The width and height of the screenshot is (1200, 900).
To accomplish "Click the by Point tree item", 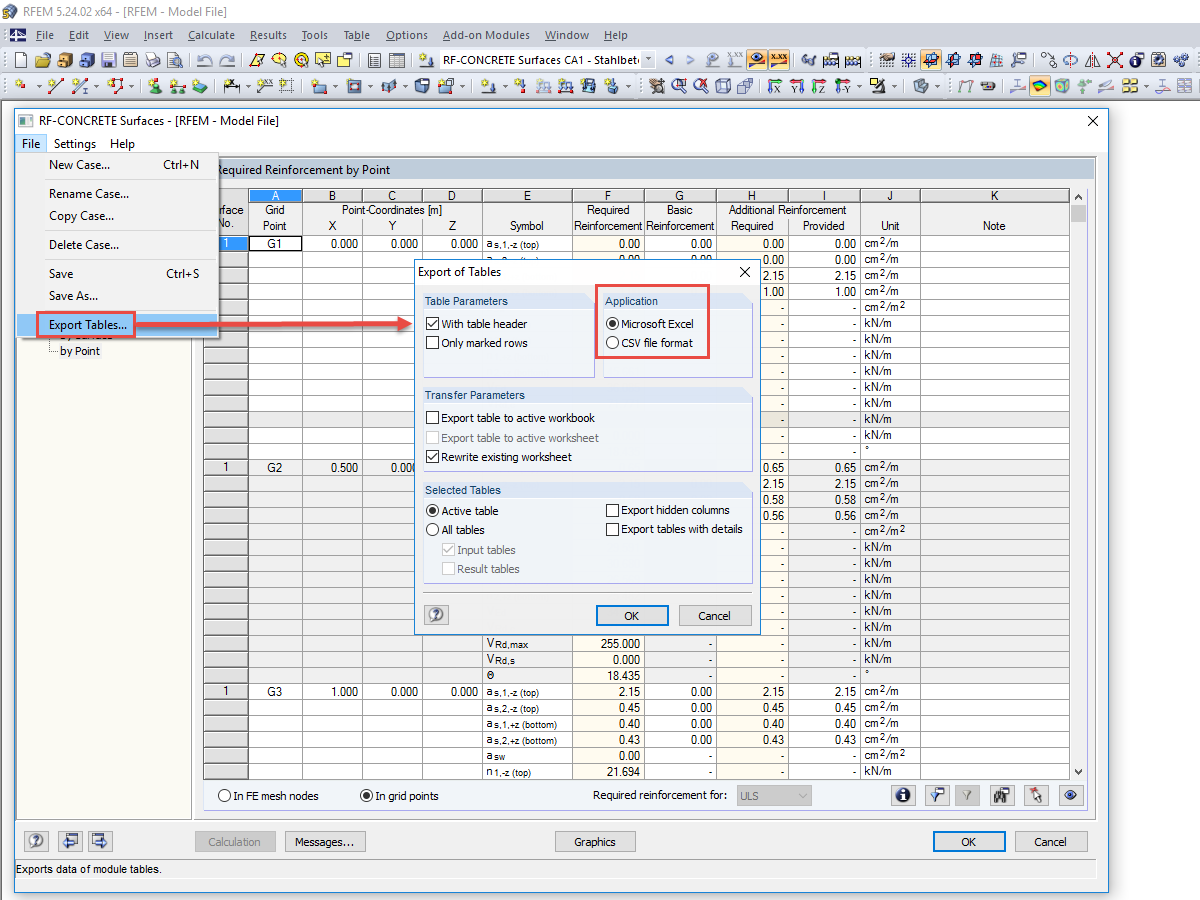I will 80,351.
